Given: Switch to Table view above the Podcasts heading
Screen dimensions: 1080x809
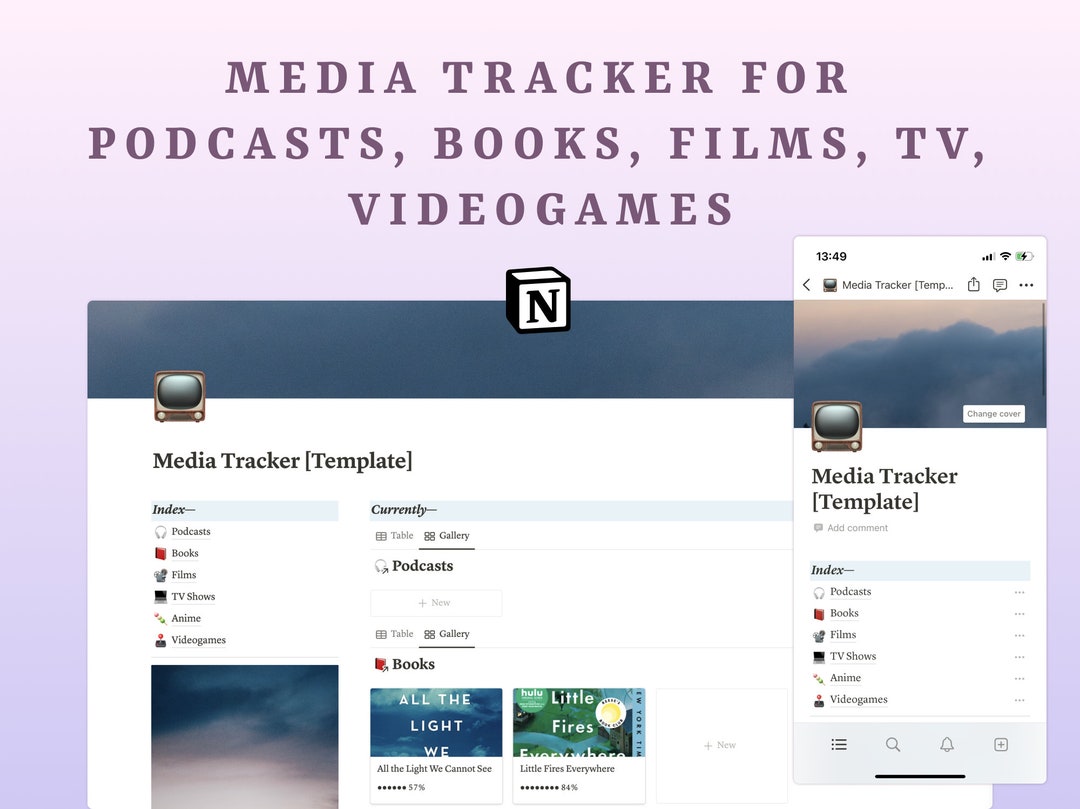Looking at the screenshot, I should coord(395,536).
